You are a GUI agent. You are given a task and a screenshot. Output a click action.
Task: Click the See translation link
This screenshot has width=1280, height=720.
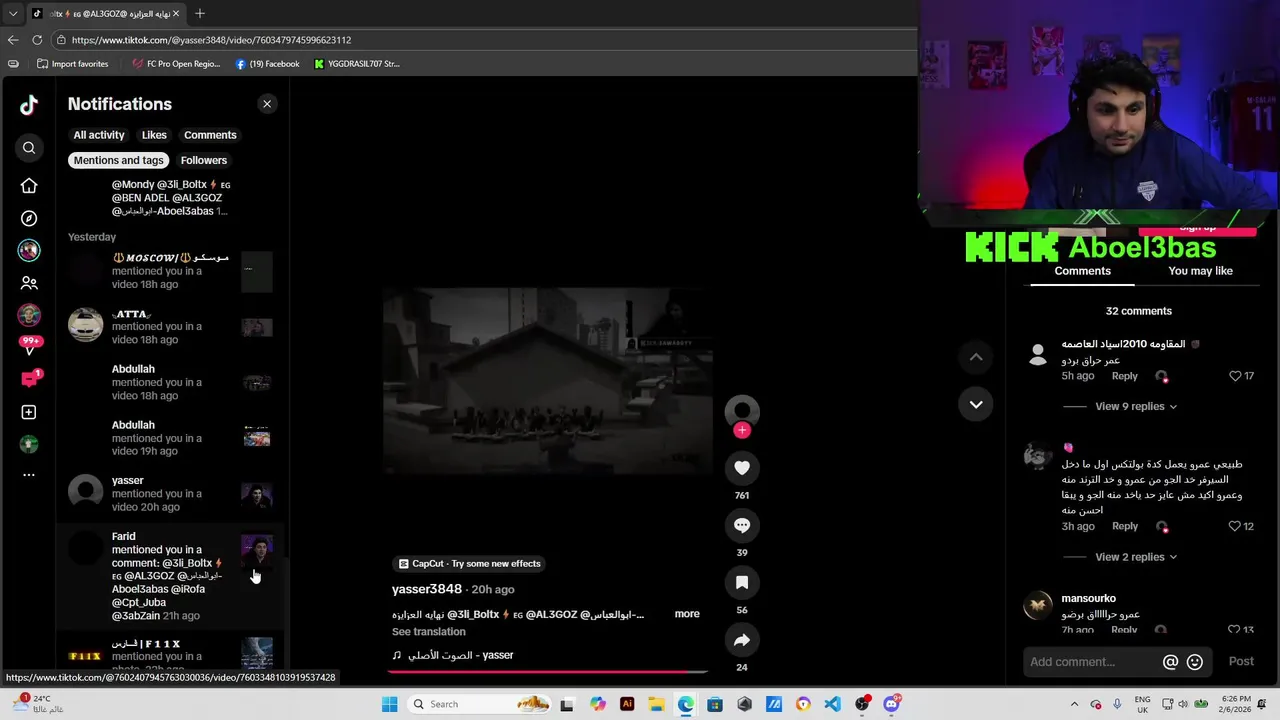[x=429, y=632]
